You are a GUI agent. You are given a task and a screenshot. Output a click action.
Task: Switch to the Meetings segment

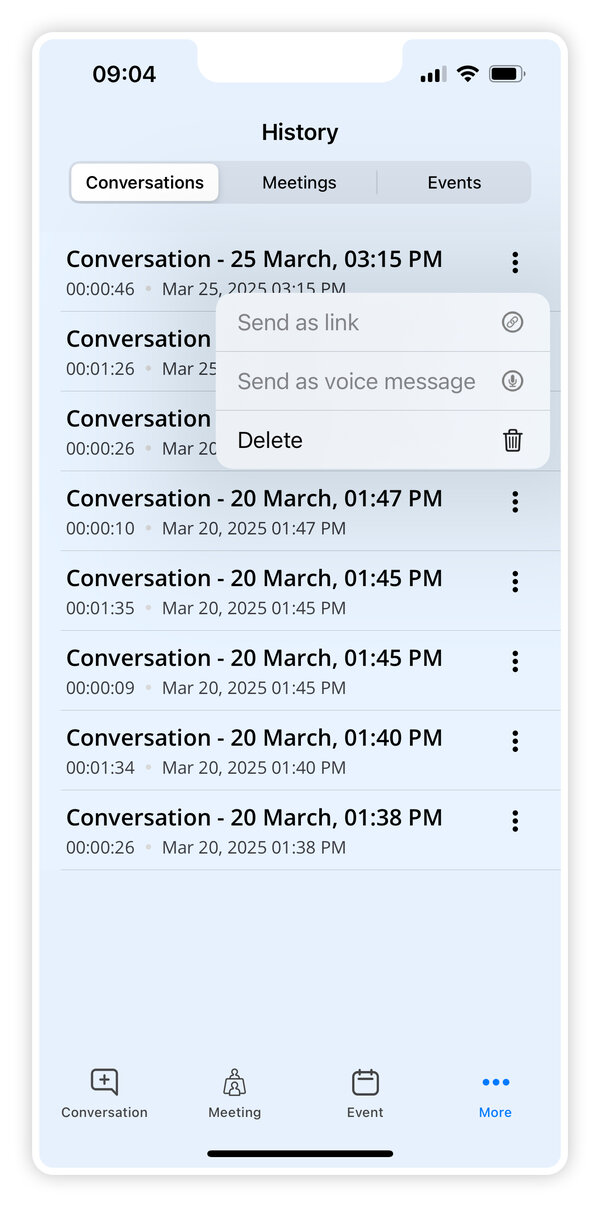click(299, 183)
